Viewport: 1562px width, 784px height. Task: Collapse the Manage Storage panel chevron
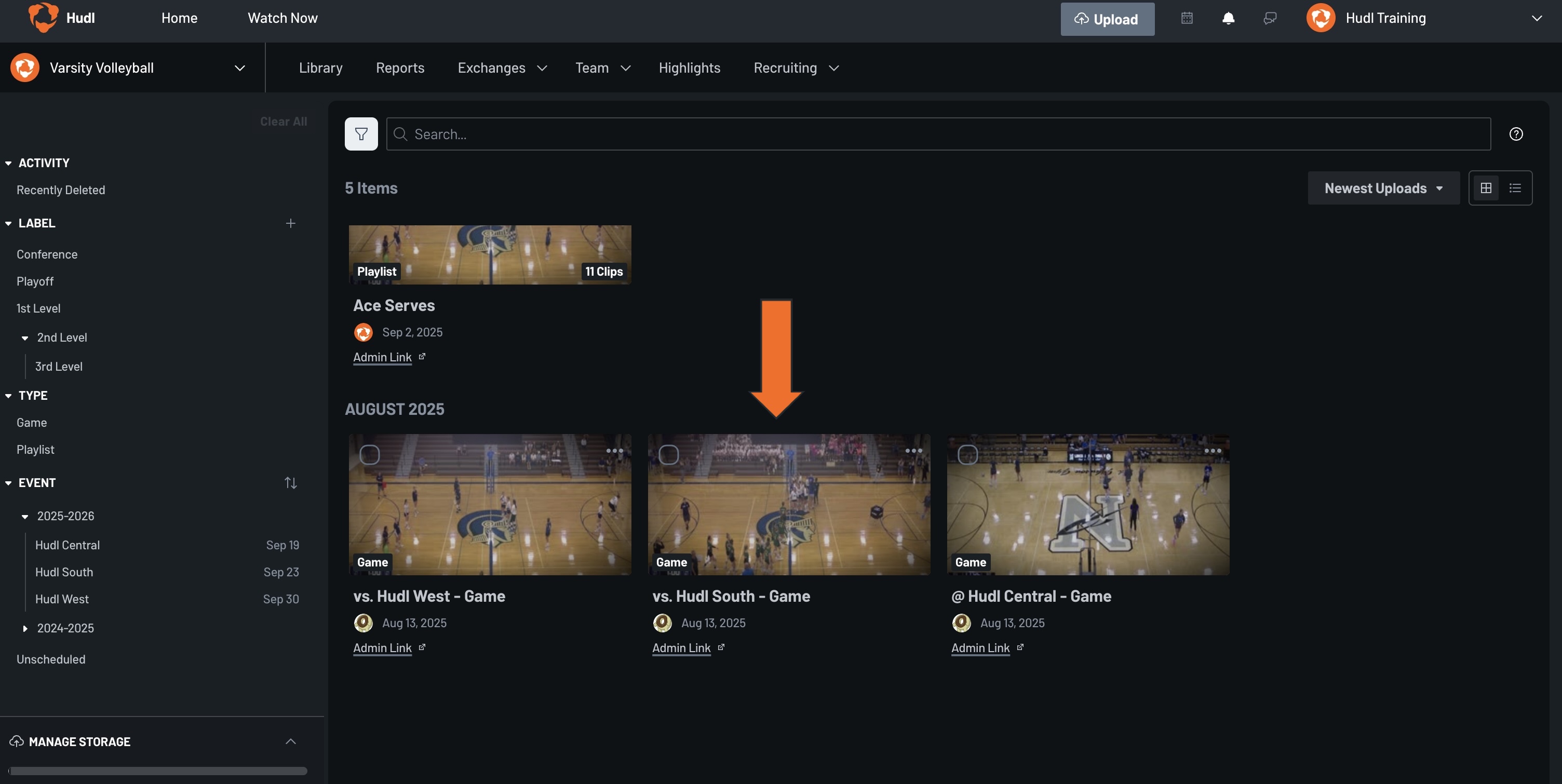tap(290, 741)
